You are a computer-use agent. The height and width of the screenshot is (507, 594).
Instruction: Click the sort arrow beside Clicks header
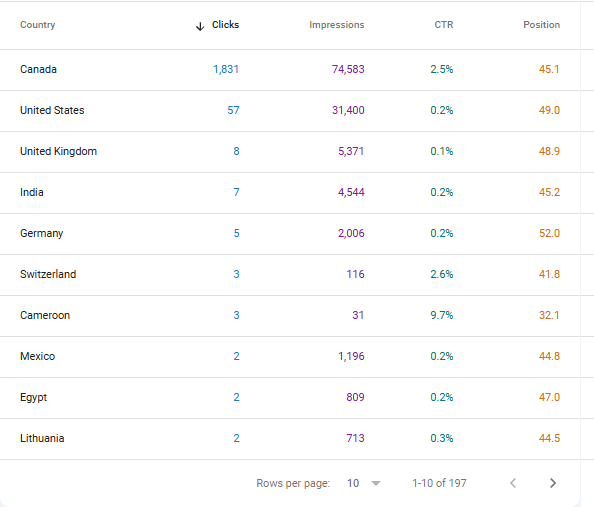pos(200,26)
